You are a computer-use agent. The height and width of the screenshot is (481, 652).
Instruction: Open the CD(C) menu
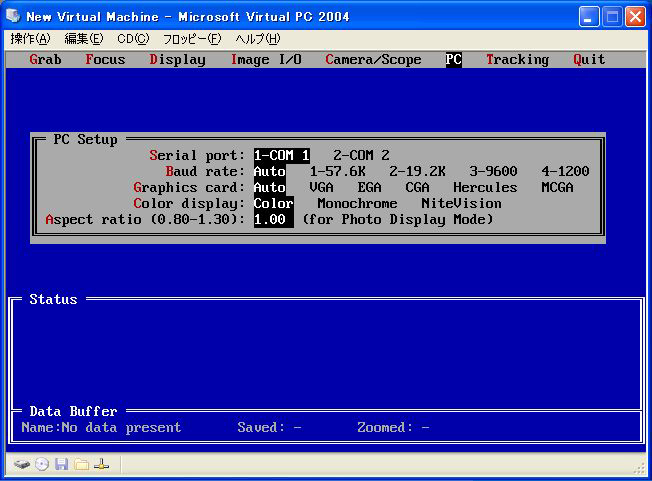pyautogui.click(x=133, y=39)
